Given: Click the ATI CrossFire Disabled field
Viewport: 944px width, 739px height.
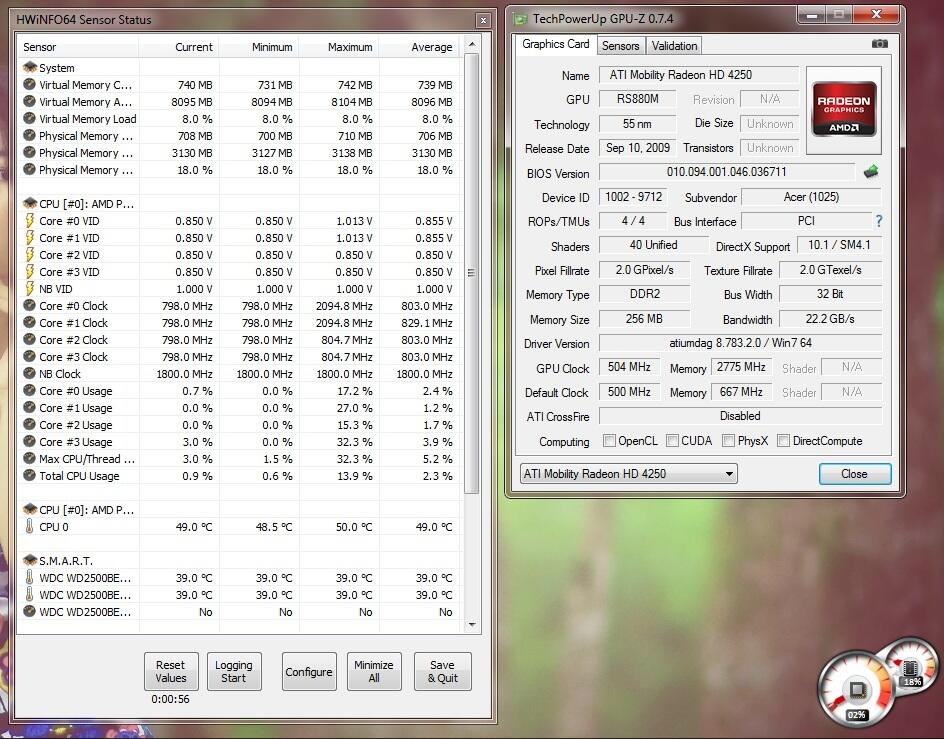Looking at the screenshot, I should (x=741, y=416).
